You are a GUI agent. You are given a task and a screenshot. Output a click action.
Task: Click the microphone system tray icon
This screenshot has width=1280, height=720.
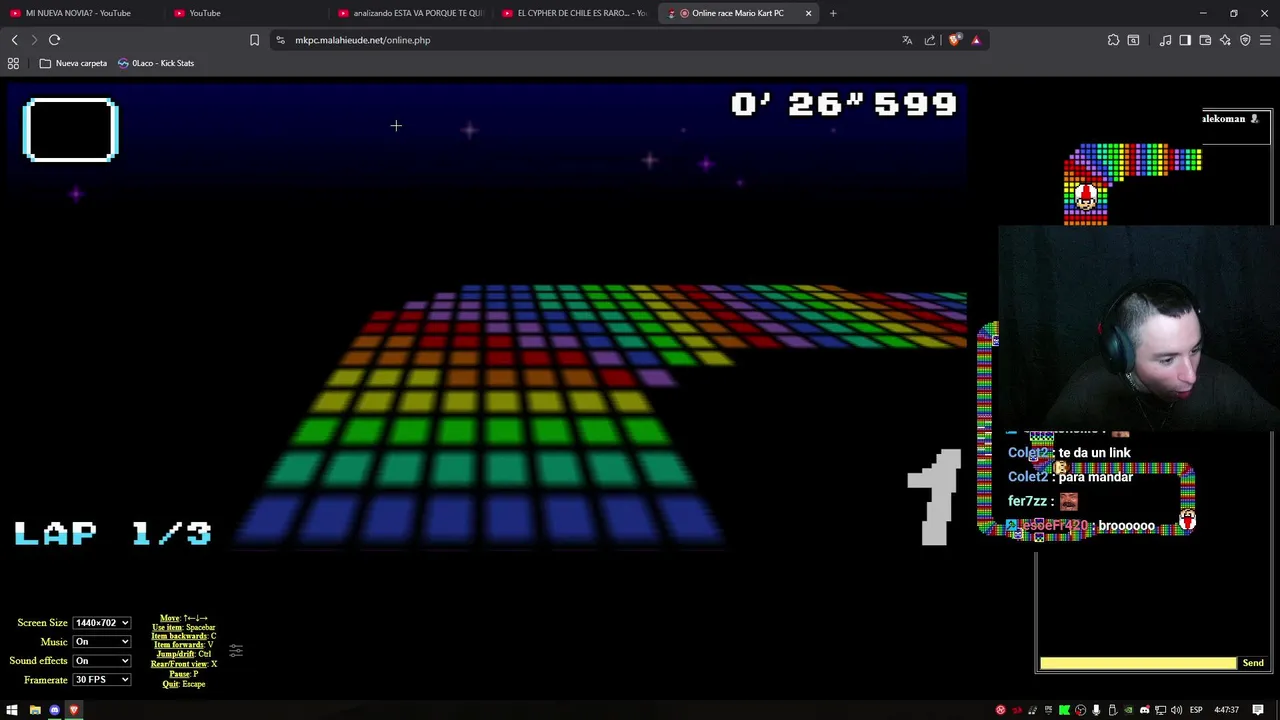1096,710
